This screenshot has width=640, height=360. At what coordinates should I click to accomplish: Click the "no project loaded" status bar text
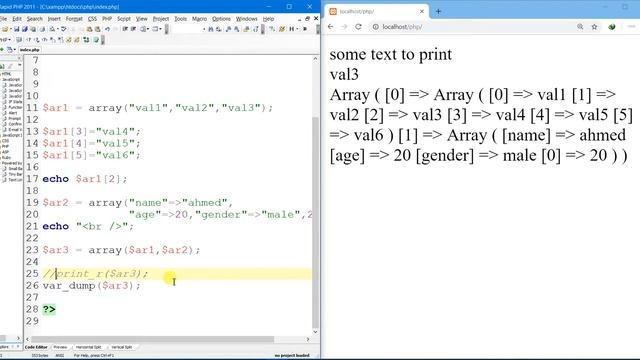tap(292, 356)
